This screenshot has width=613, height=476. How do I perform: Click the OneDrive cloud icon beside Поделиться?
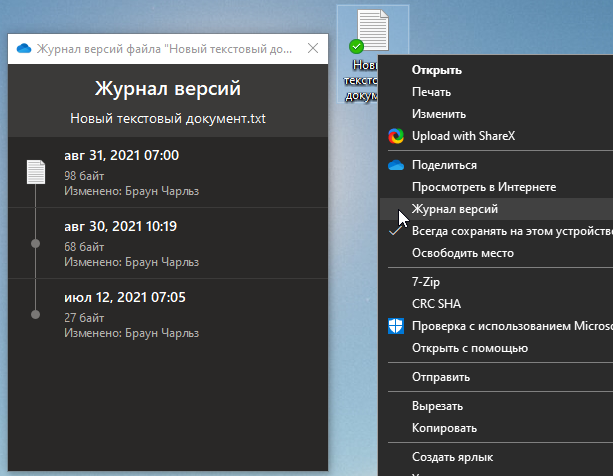point(396,165)
